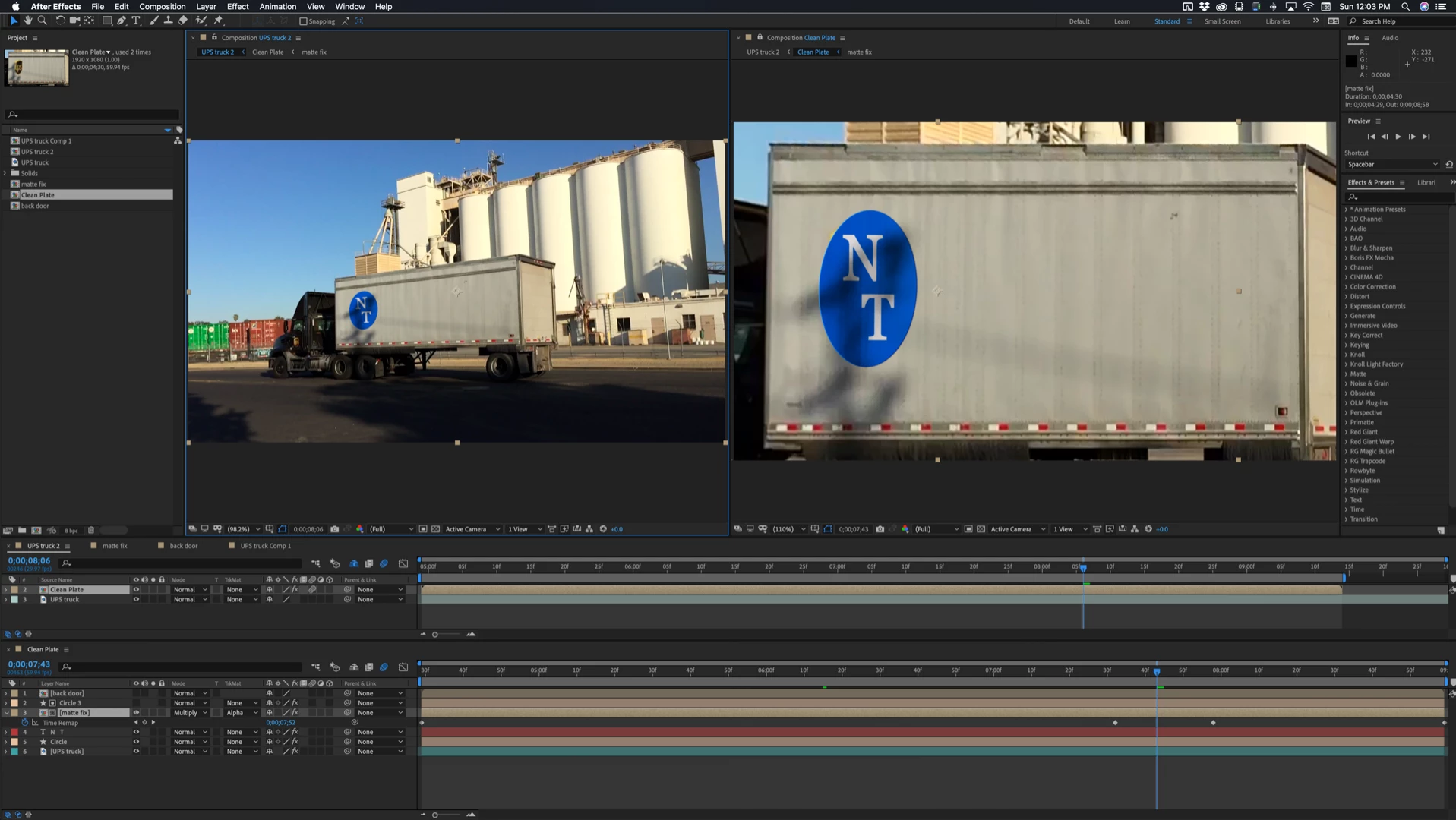Switch to the Audio panel tab
The width and height of the screenshot is (1456, 820).
[1390, 38]
